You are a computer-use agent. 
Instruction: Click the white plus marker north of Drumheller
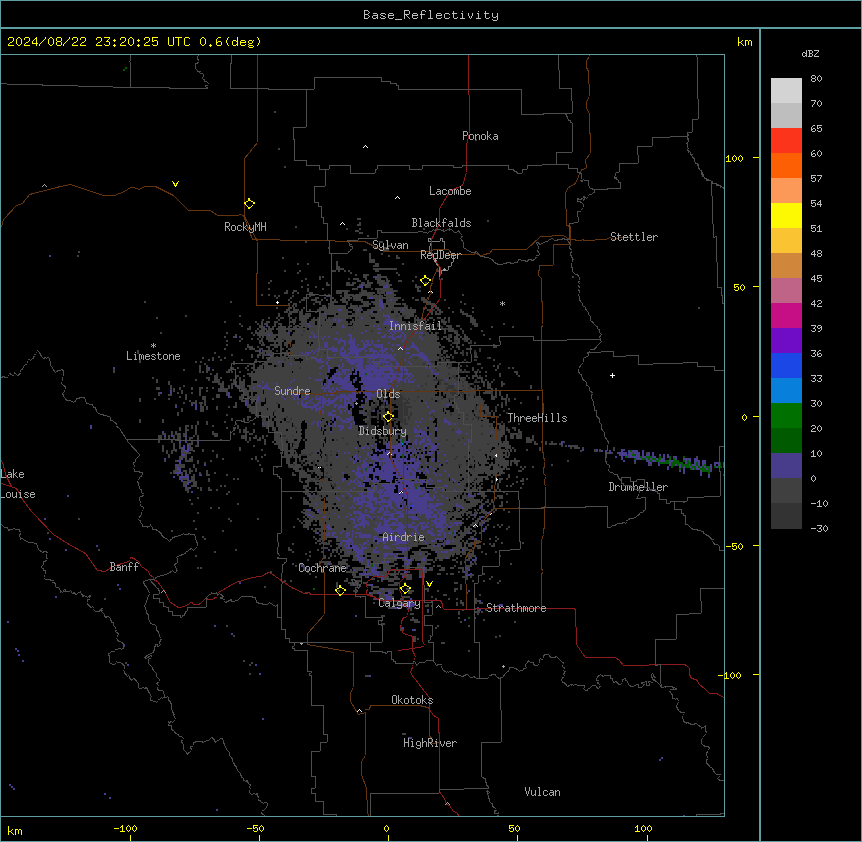[x=612, y=375]
